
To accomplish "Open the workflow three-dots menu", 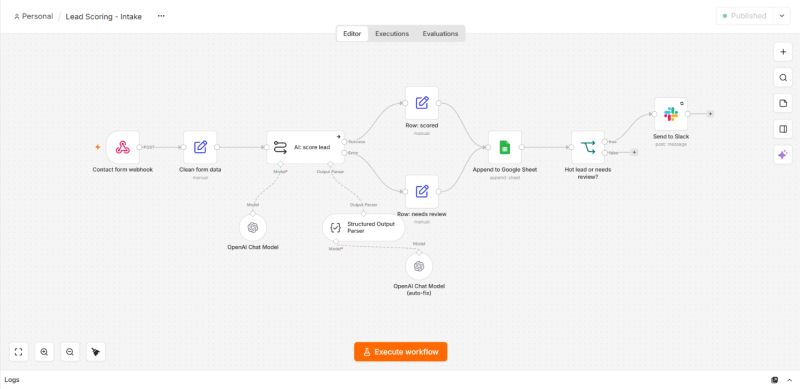I will pyautogui.click(x=161, y=16).
